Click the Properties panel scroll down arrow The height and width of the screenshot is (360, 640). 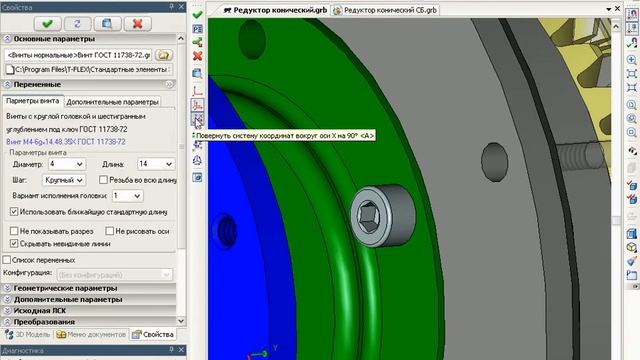click(x=181, y=321)
